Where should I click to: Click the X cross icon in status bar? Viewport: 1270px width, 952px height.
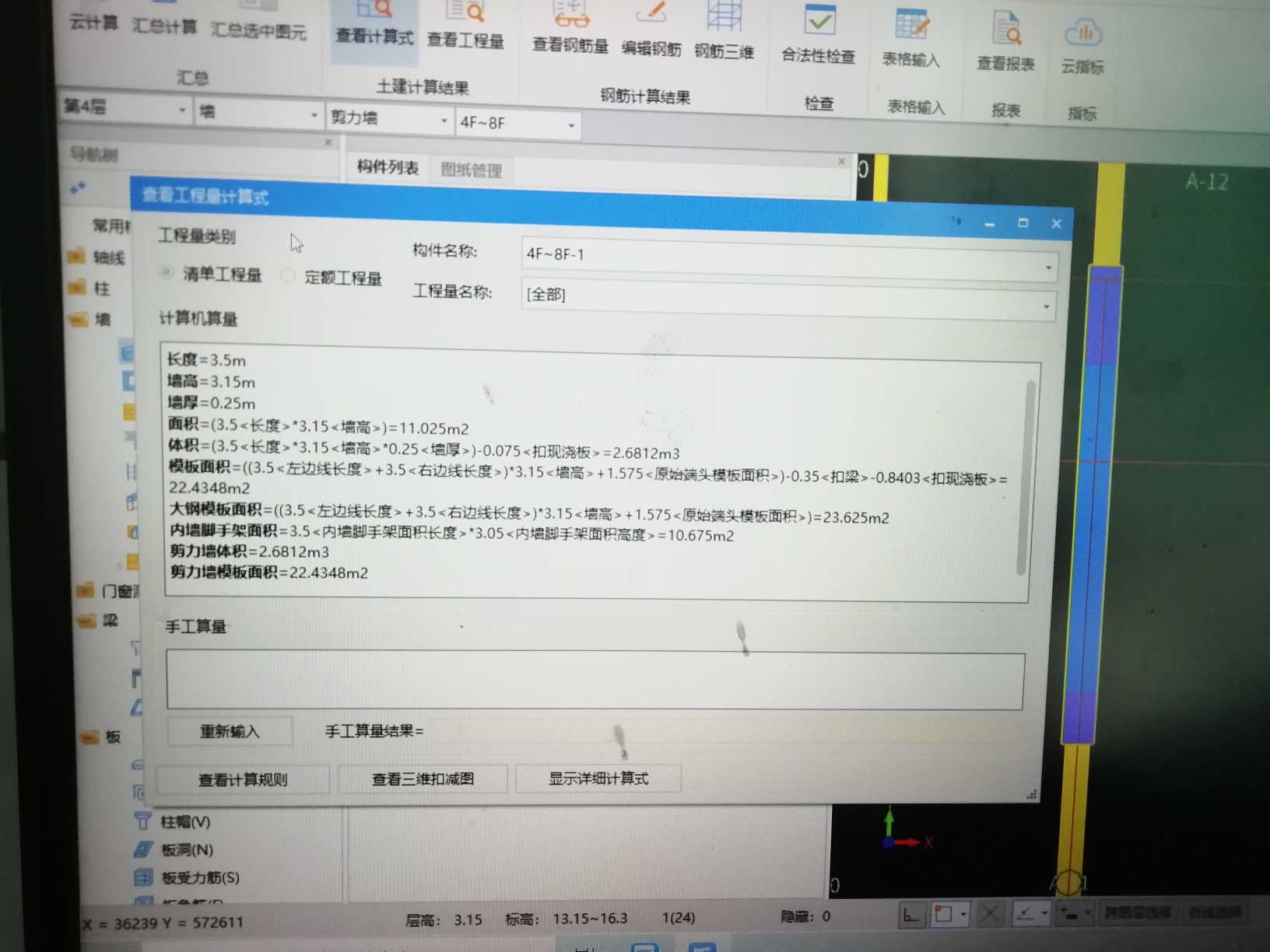[x=990, y=913]
